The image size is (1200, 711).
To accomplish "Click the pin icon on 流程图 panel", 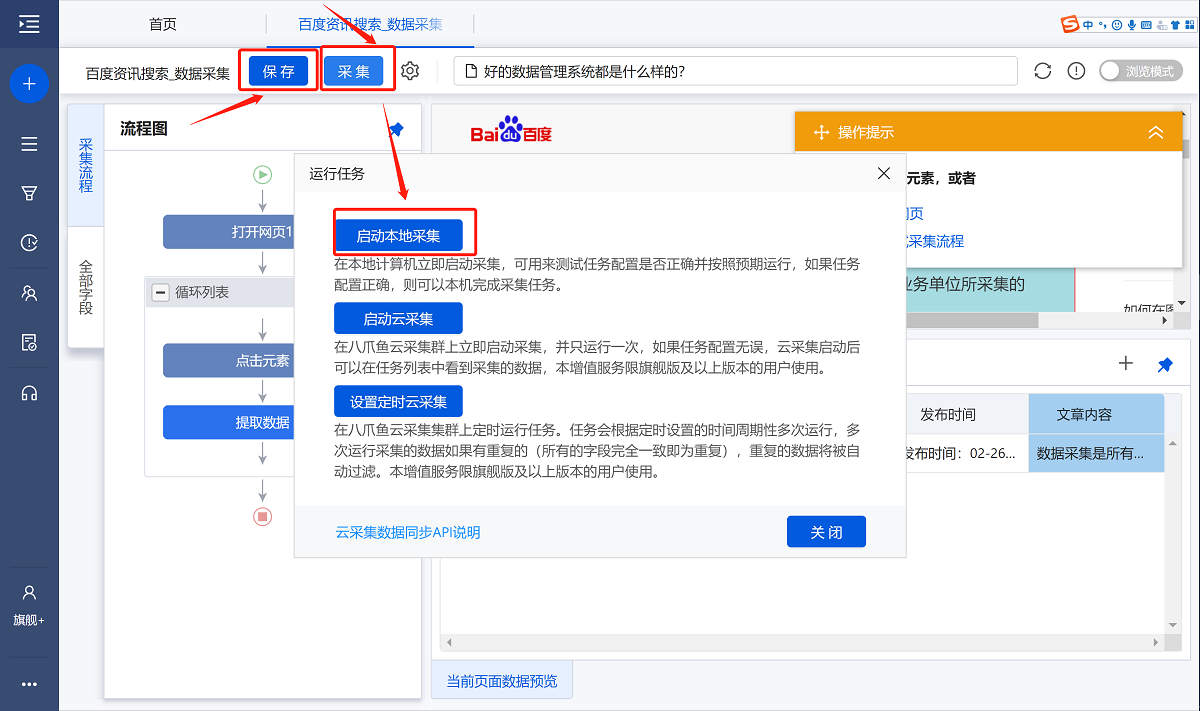I will [396, 129].
